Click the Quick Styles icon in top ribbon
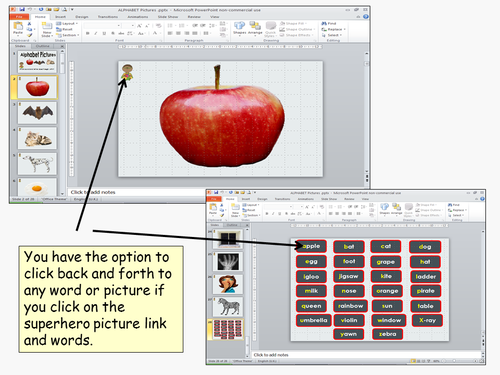Image resolution: width=500 pixels, height=375 pixels. [x=270, y=29]
